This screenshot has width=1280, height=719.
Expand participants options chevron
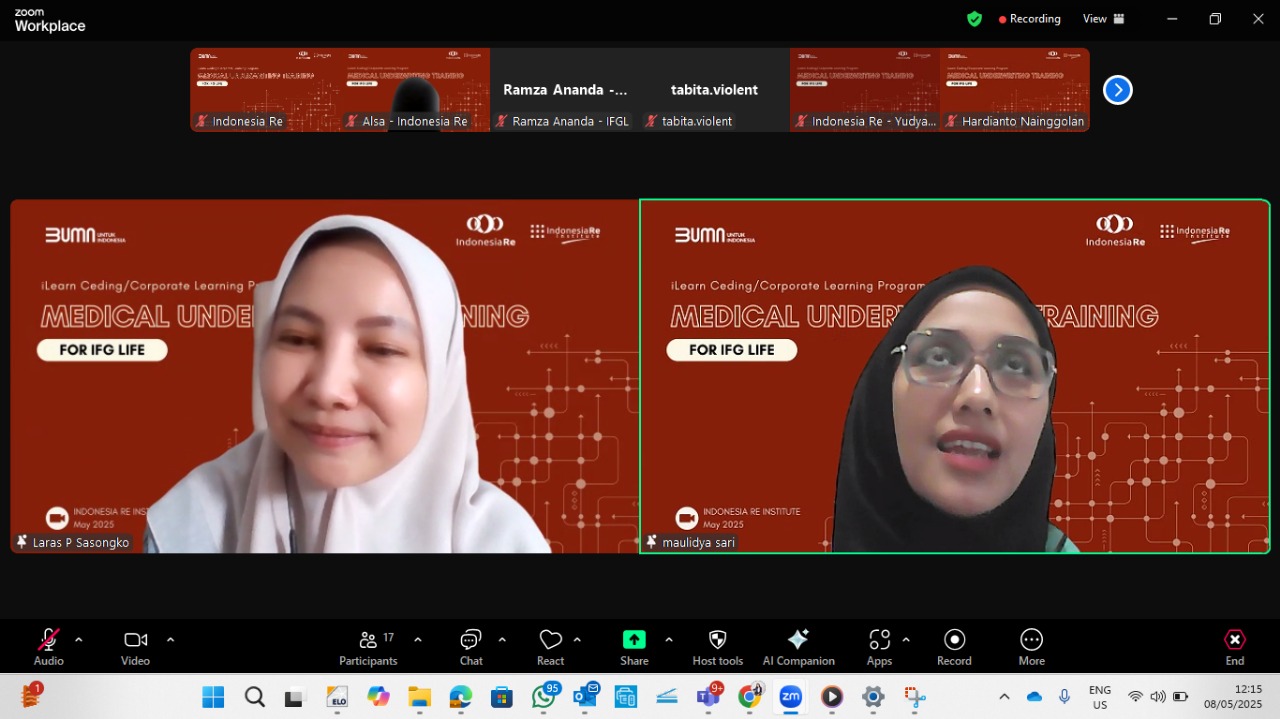tap(418, 640)
